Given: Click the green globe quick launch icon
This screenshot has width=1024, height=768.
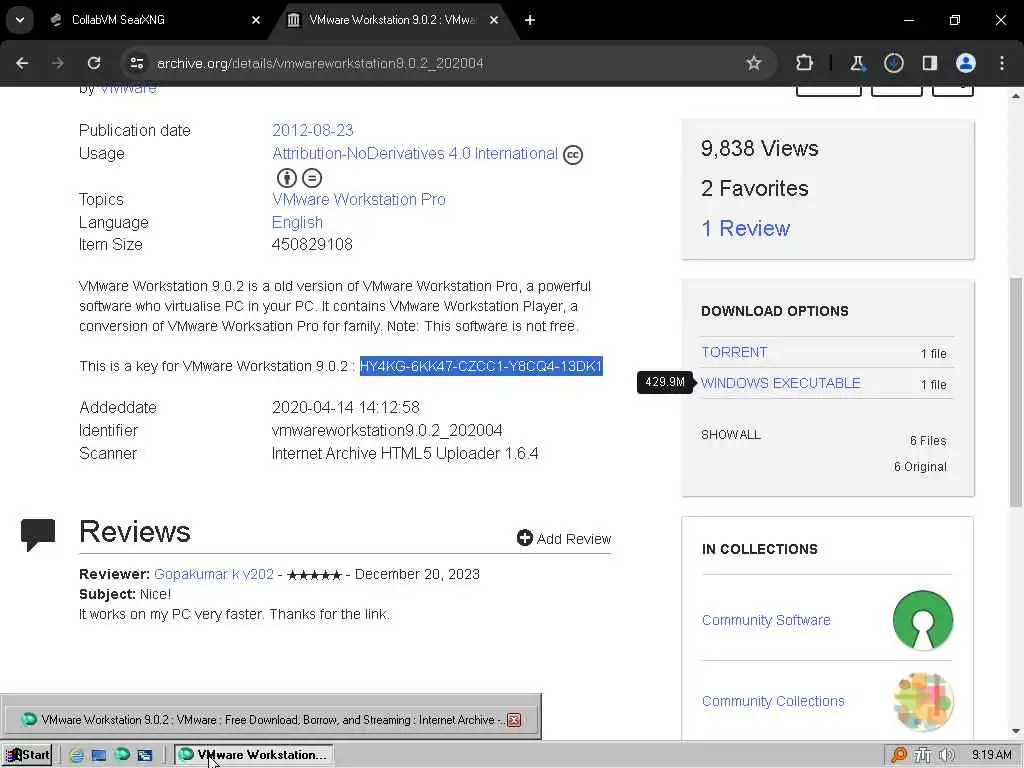Looking at the screenshot, I should click(x=122, y=754).
